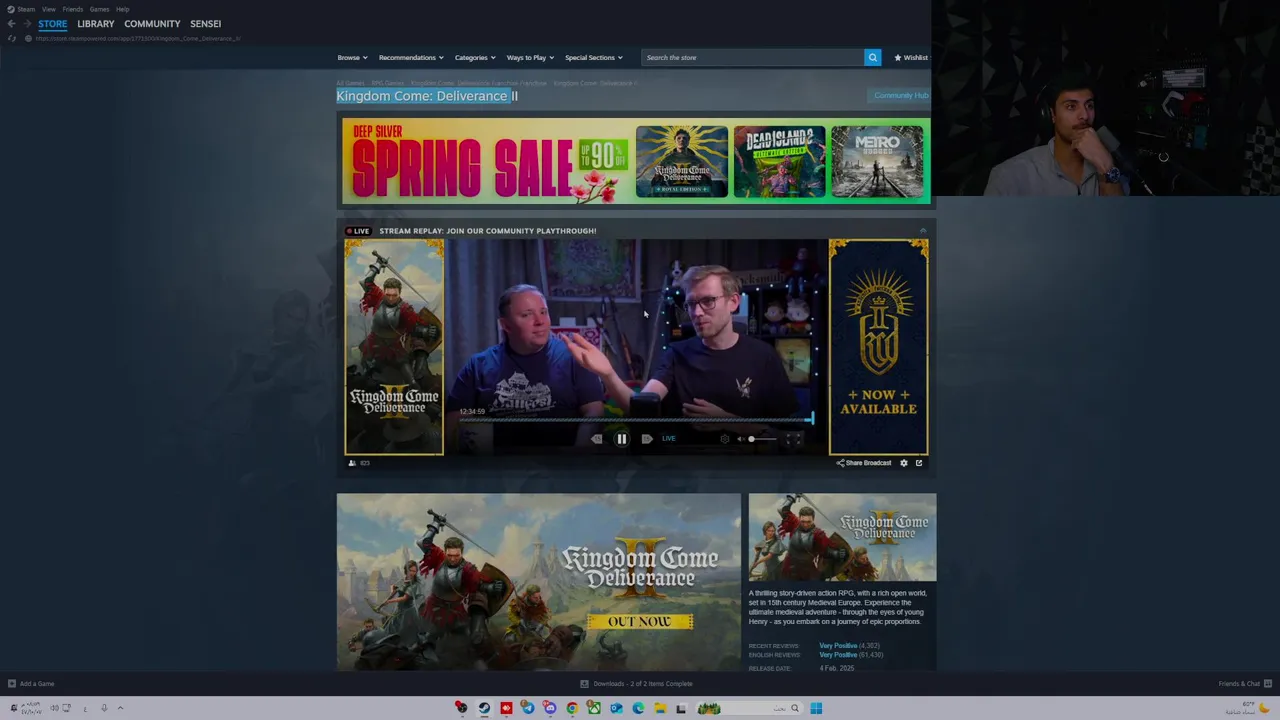Click the RPG Games breadcrumb link
1280x720 pixels.
(388, 83)
